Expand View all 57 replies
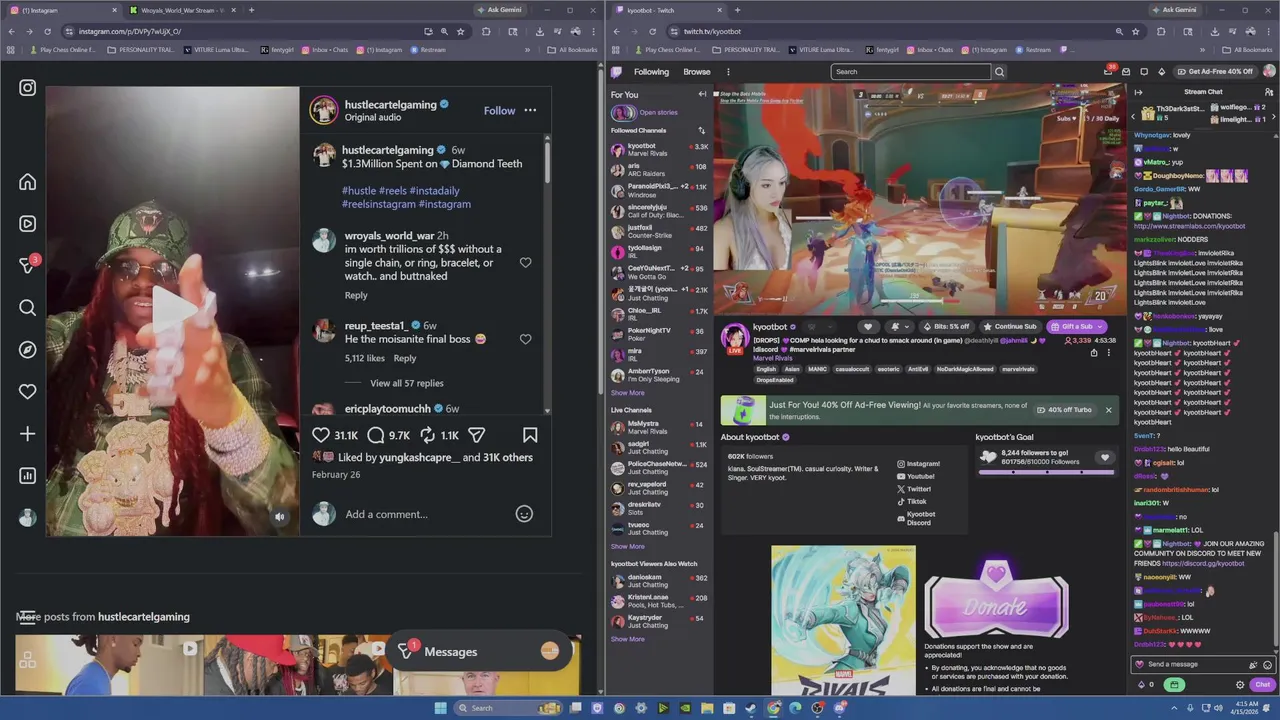The image size is (1280, 720). pyautogui.click(x=406, y=383)
